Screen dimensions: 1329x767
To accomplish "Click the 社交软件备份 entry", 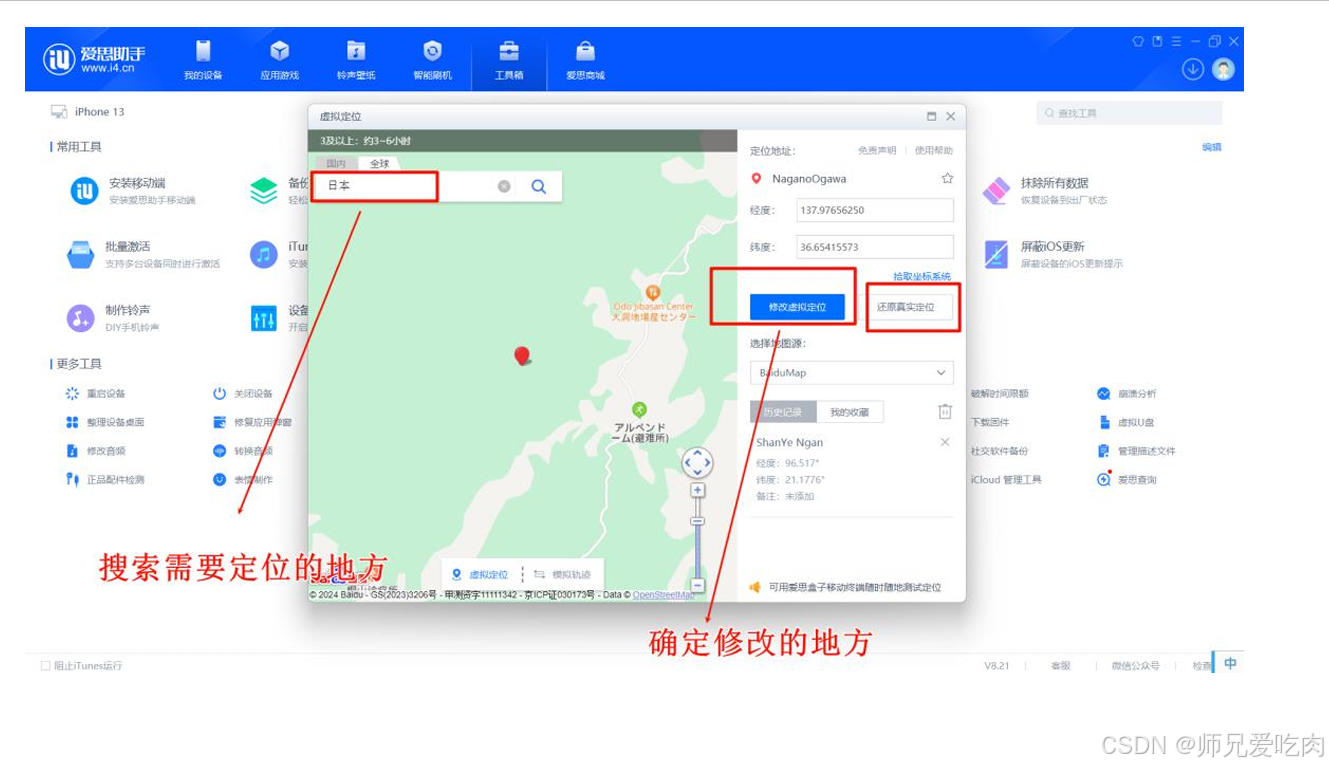I will (999, 451).
